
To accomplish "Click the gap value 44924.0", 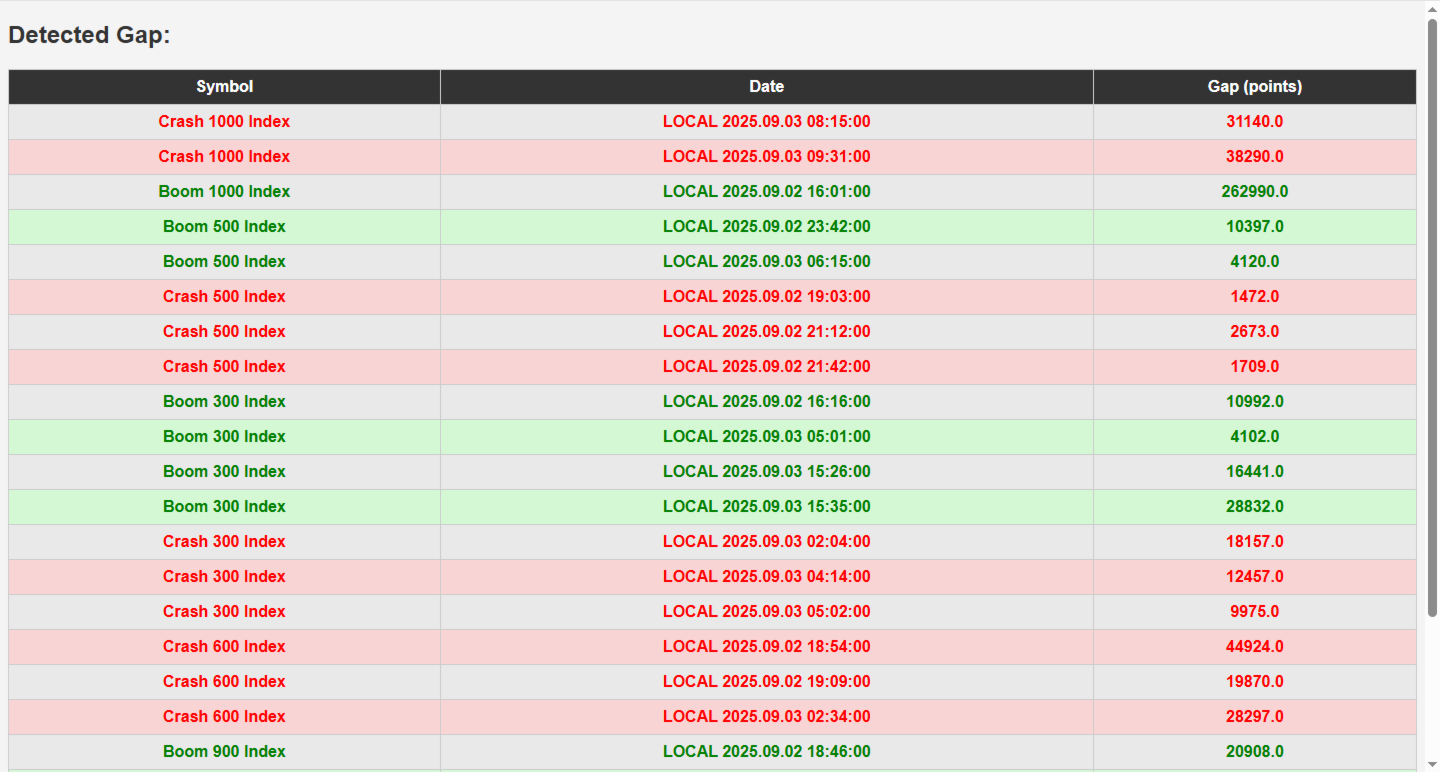I will coord(1255,647).
